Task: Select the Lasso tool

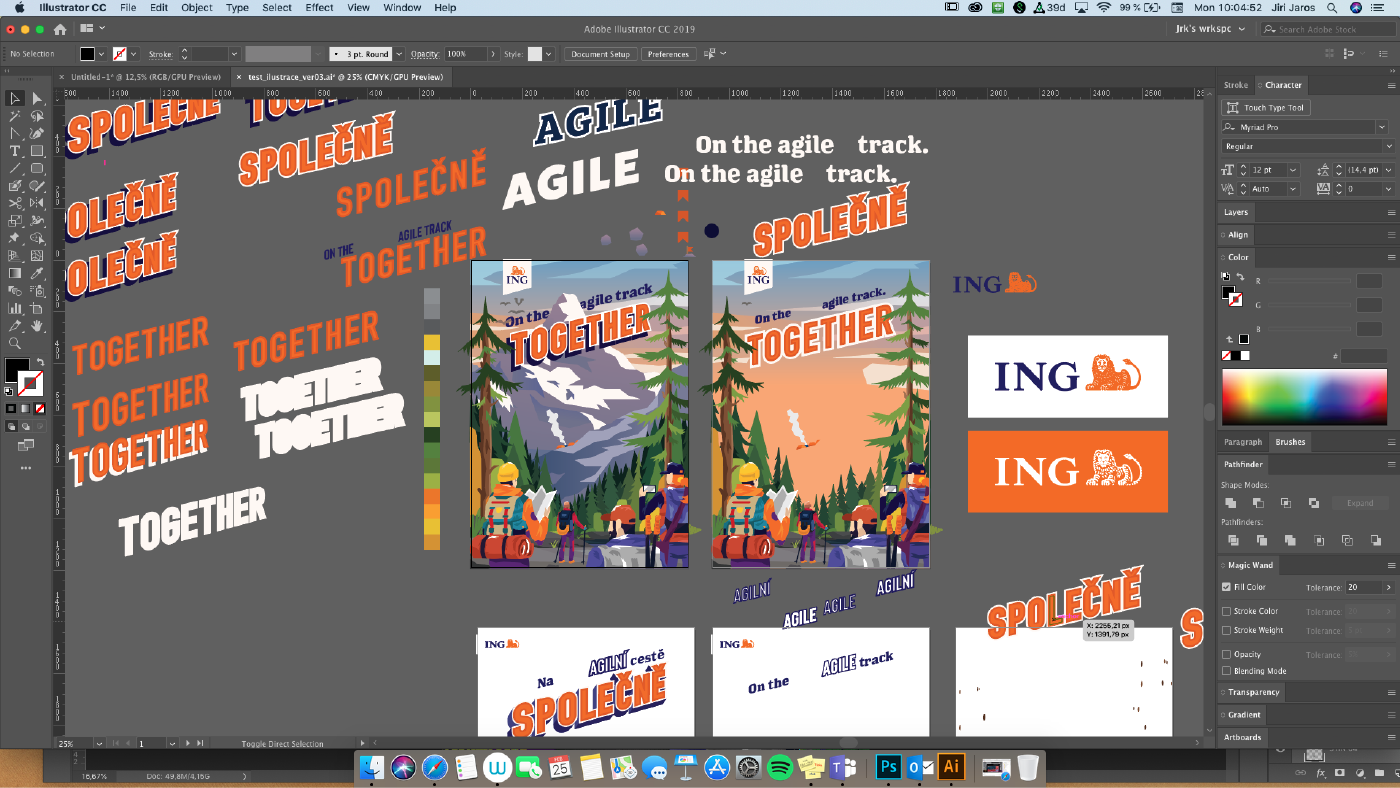Action: tap(37, 116)
